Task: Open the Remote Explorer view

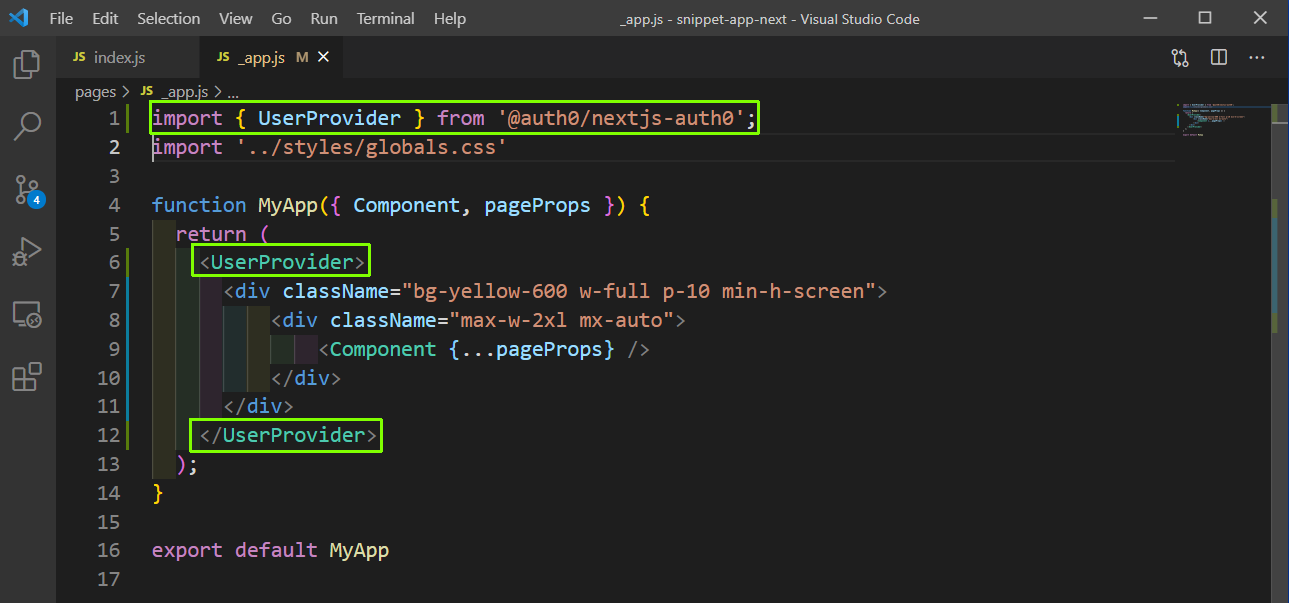Action: (x=27, y=315)
